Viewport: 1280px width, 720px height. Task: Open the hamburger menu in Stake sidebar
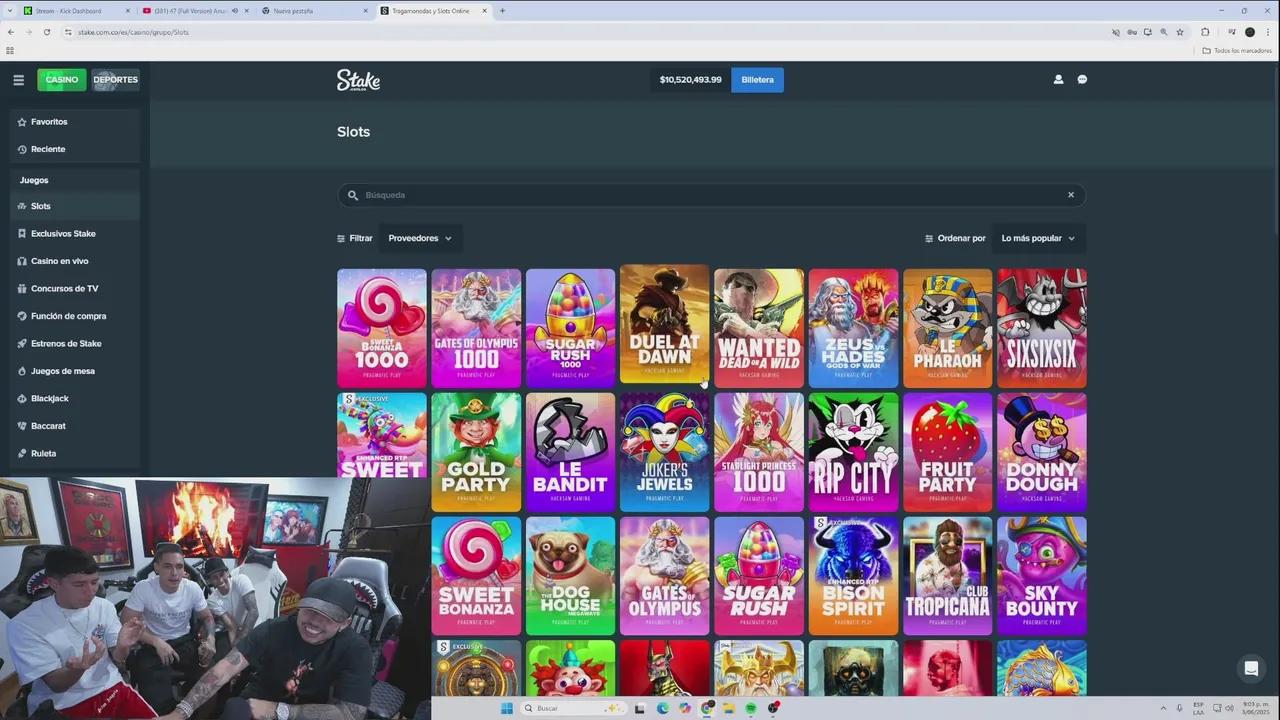point(18,80)
